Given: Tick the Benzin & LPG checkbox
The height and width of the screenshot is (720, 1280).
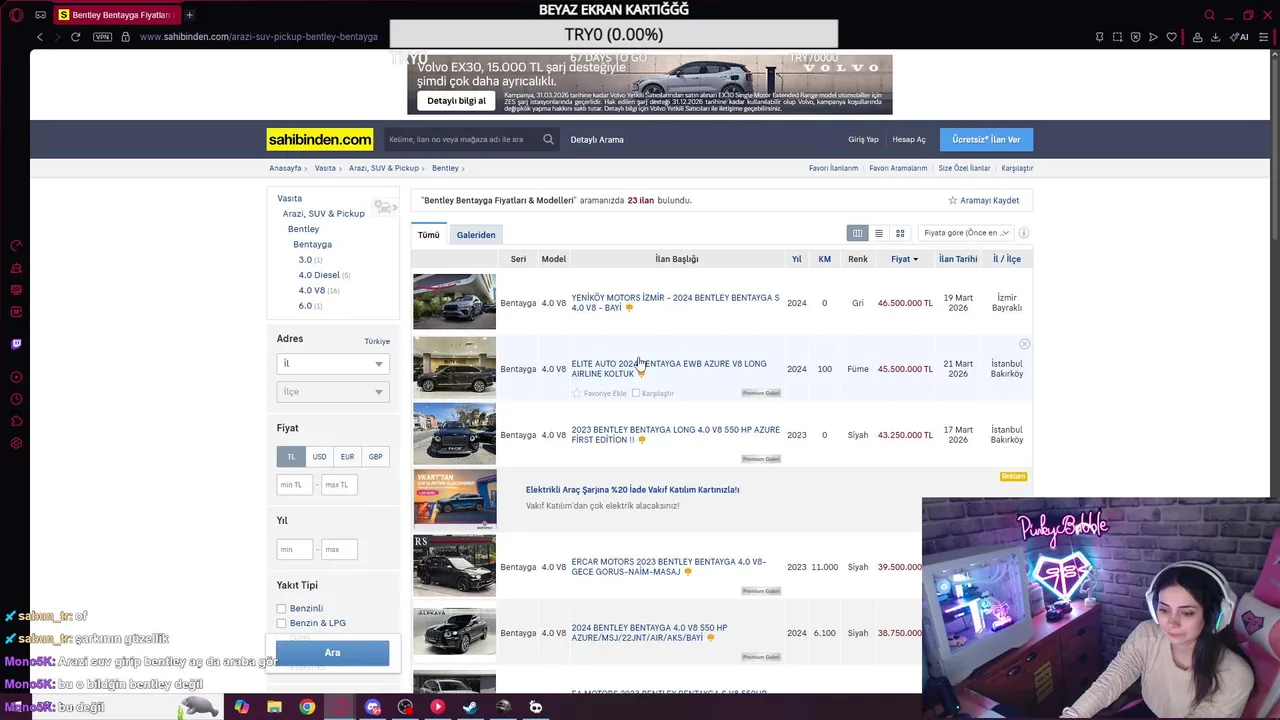Looking at the screenshot, I should (x=281, y=623).
